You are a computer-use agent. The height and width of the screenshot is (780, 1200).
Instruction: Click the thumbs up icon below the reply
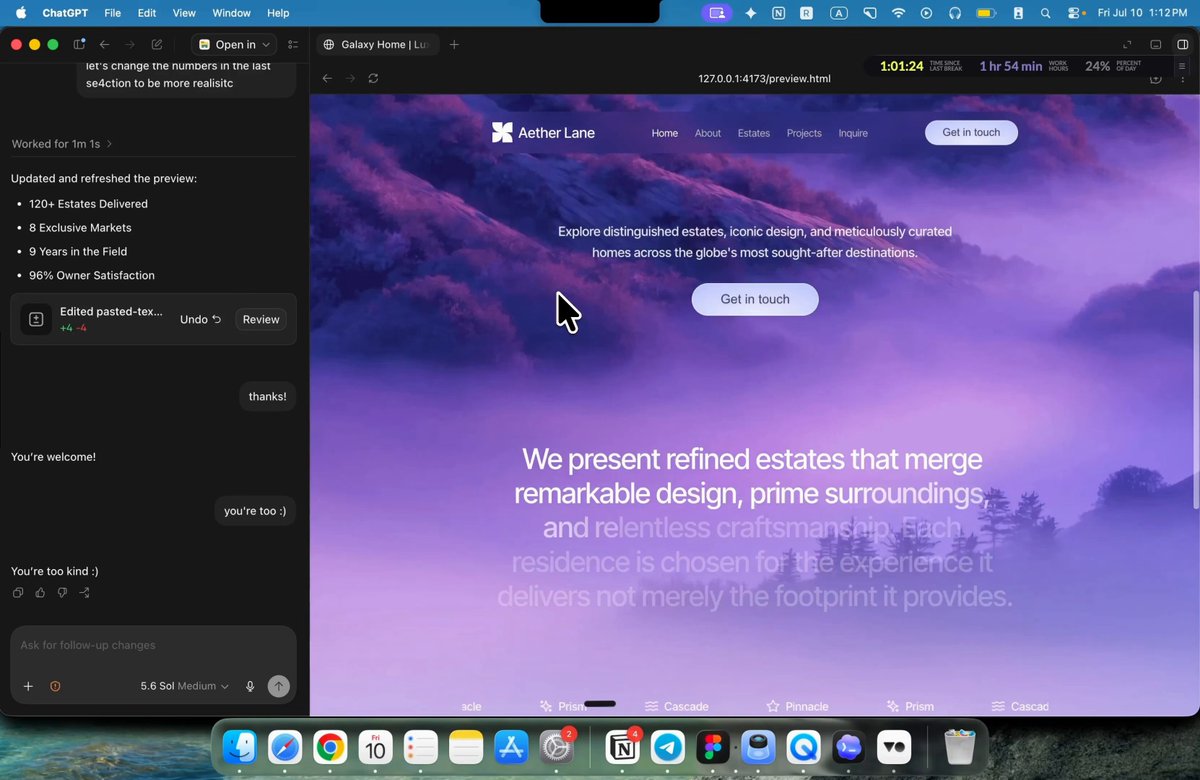coord(40,593)
